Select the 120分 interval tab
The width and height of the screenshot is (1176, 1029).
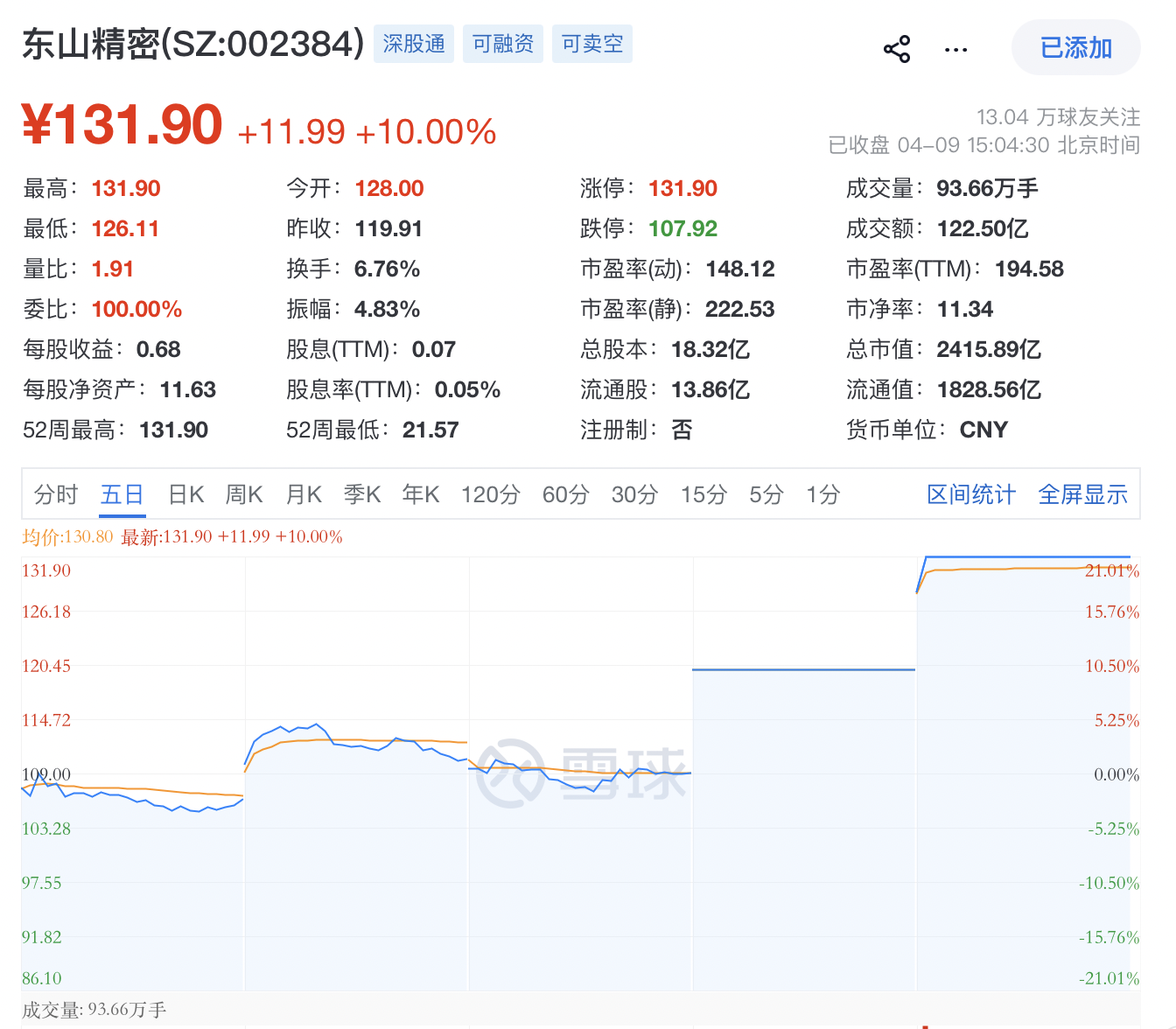[491, 494]
